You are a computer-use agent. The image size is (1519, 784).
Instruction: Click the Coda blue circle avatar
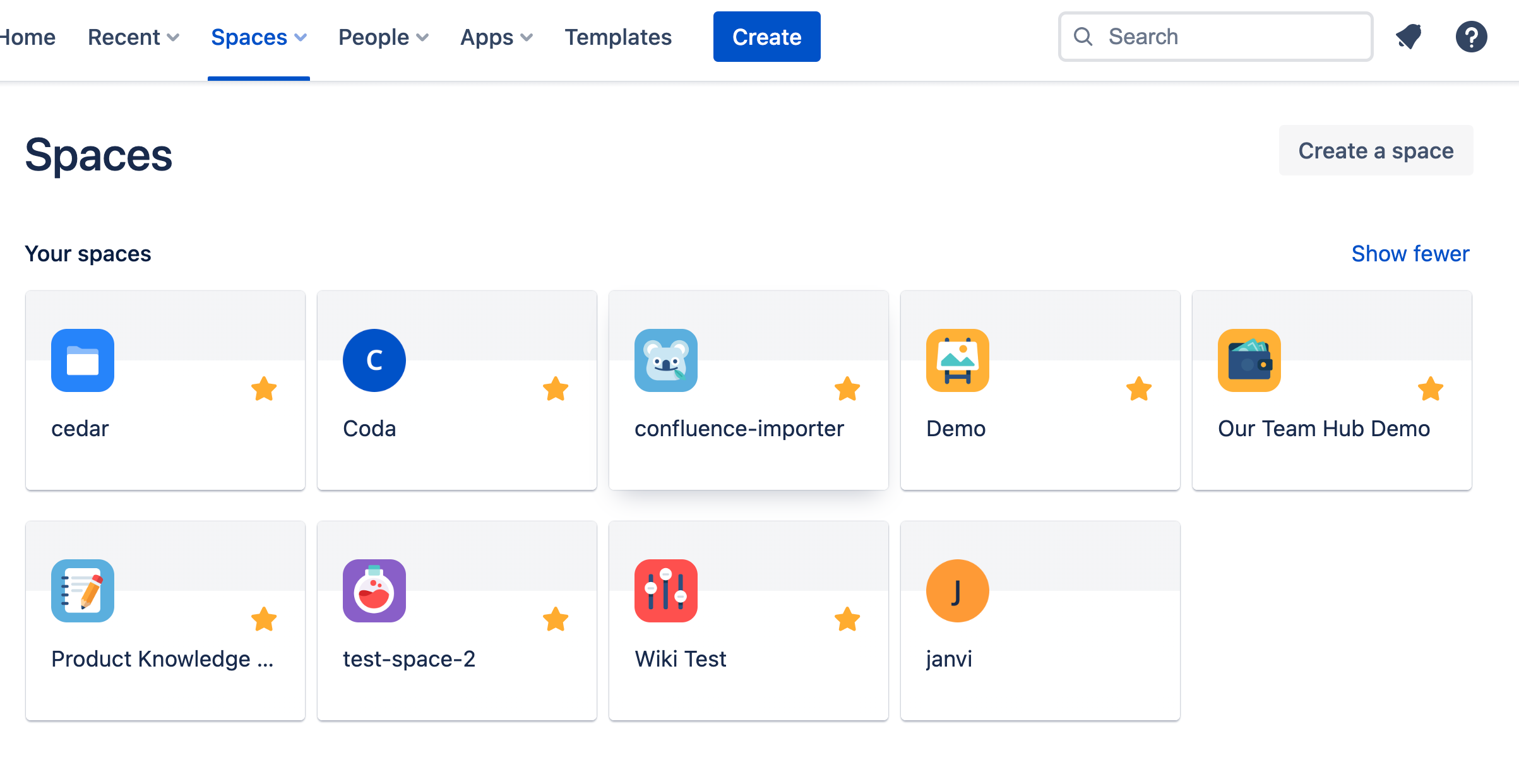(374, 360)
